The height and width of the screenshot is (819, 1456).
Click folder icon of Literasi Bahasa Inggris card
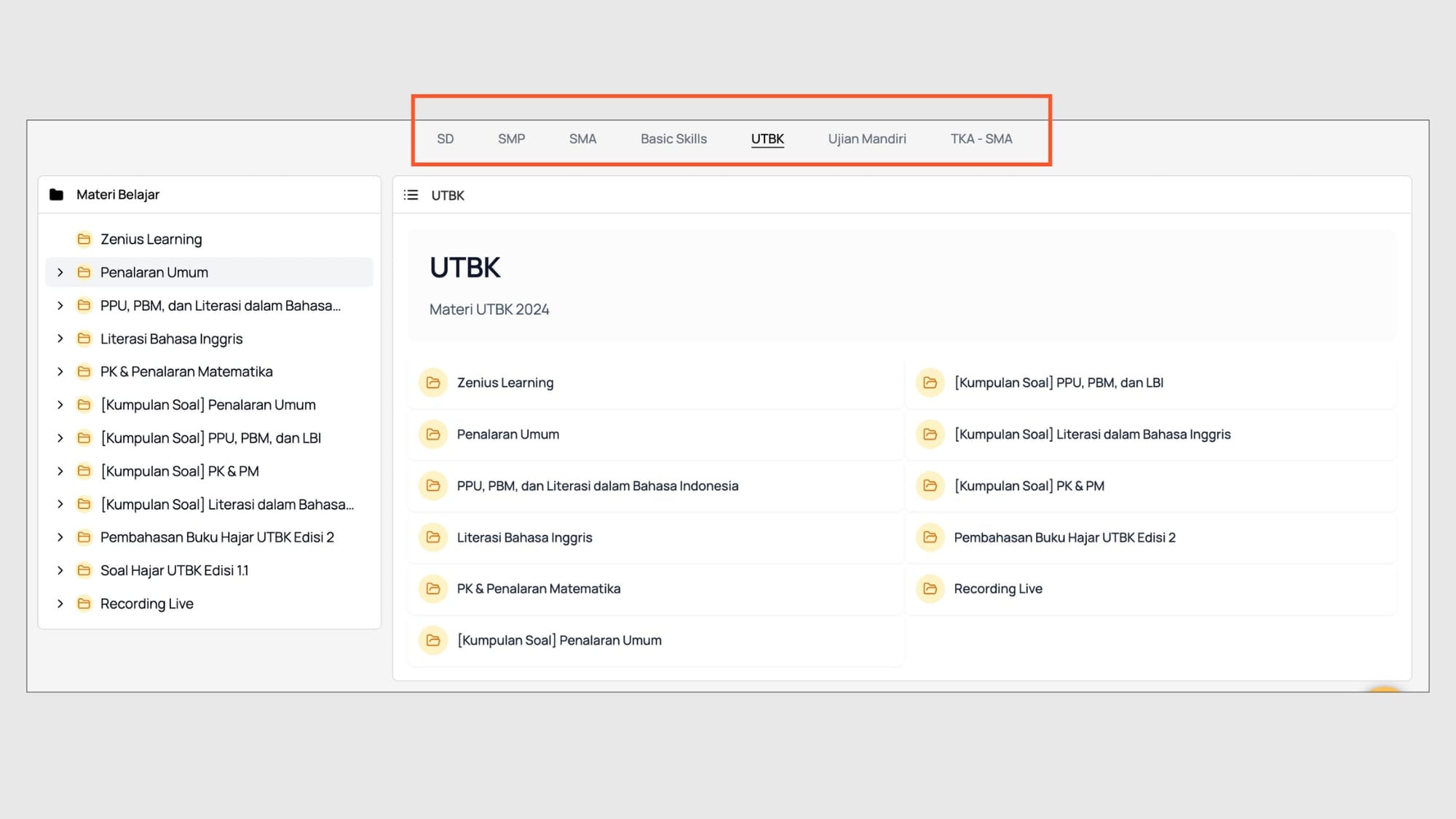coord(433,537)
